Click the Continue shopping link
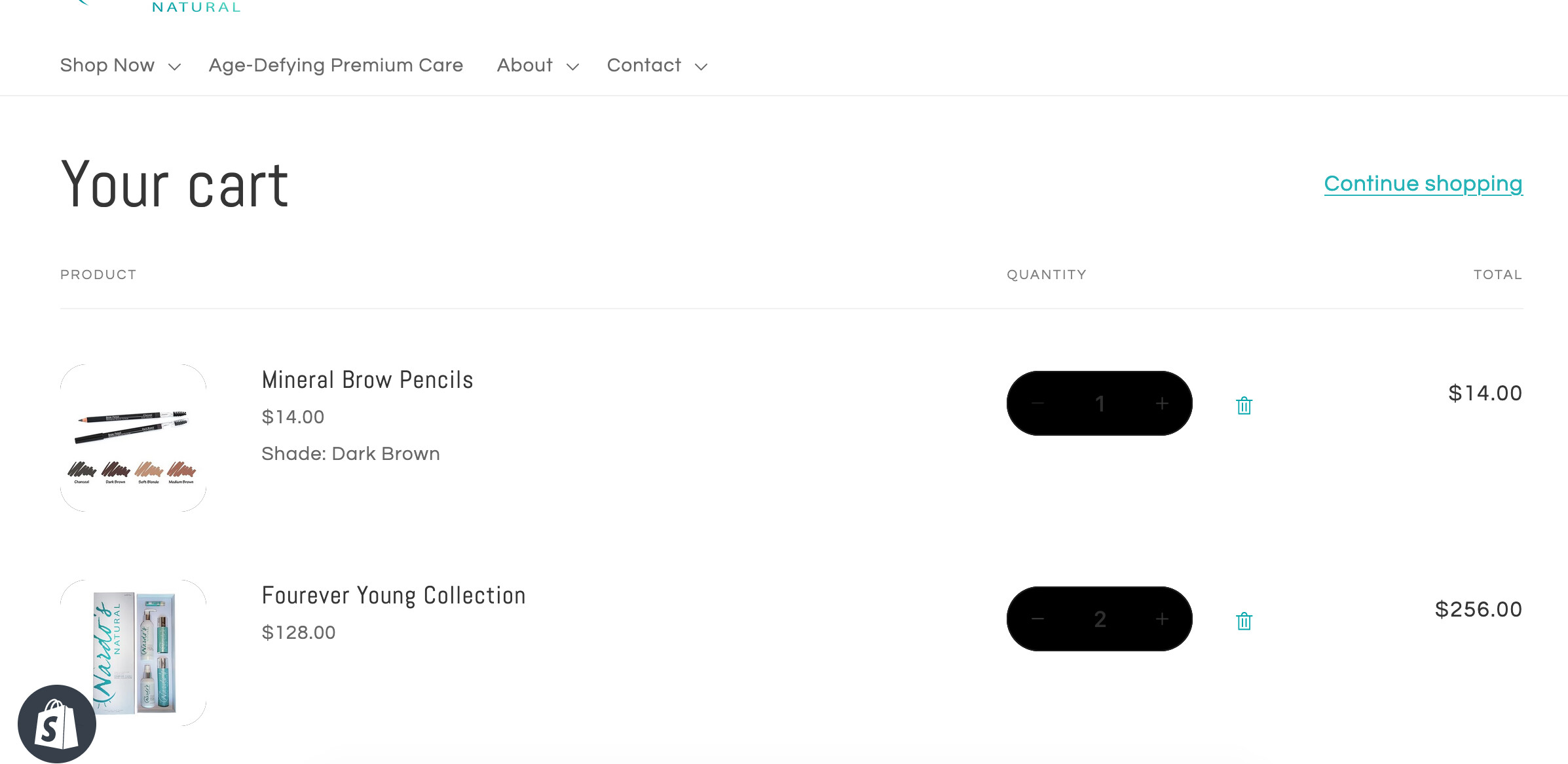Screen dimensions: 1568x764 [x=1423, y=184]
